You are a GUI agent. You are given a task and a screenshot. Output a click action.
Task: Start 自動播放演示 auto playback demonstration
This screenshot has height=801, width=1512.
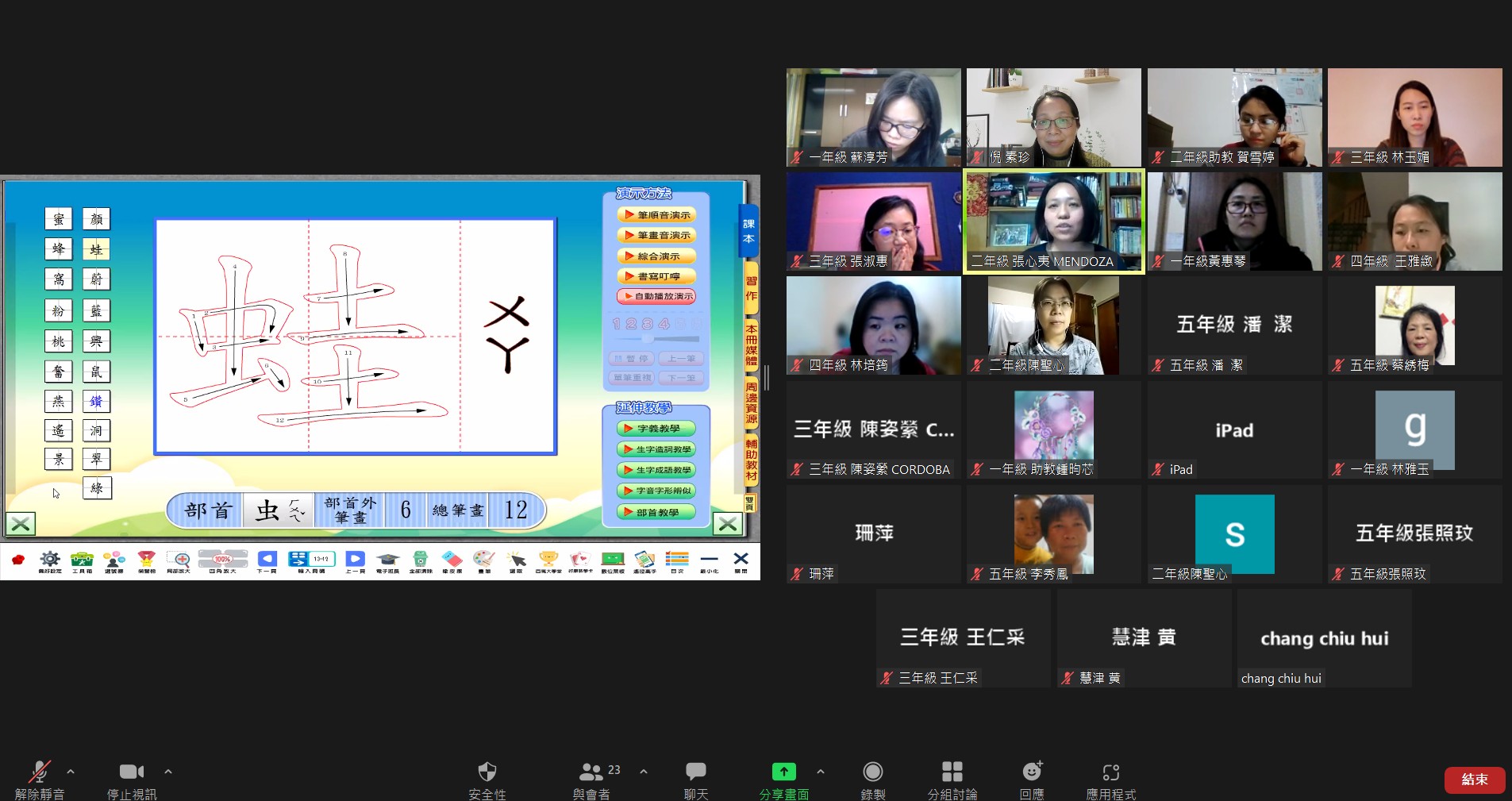click(x=656, y=296)
